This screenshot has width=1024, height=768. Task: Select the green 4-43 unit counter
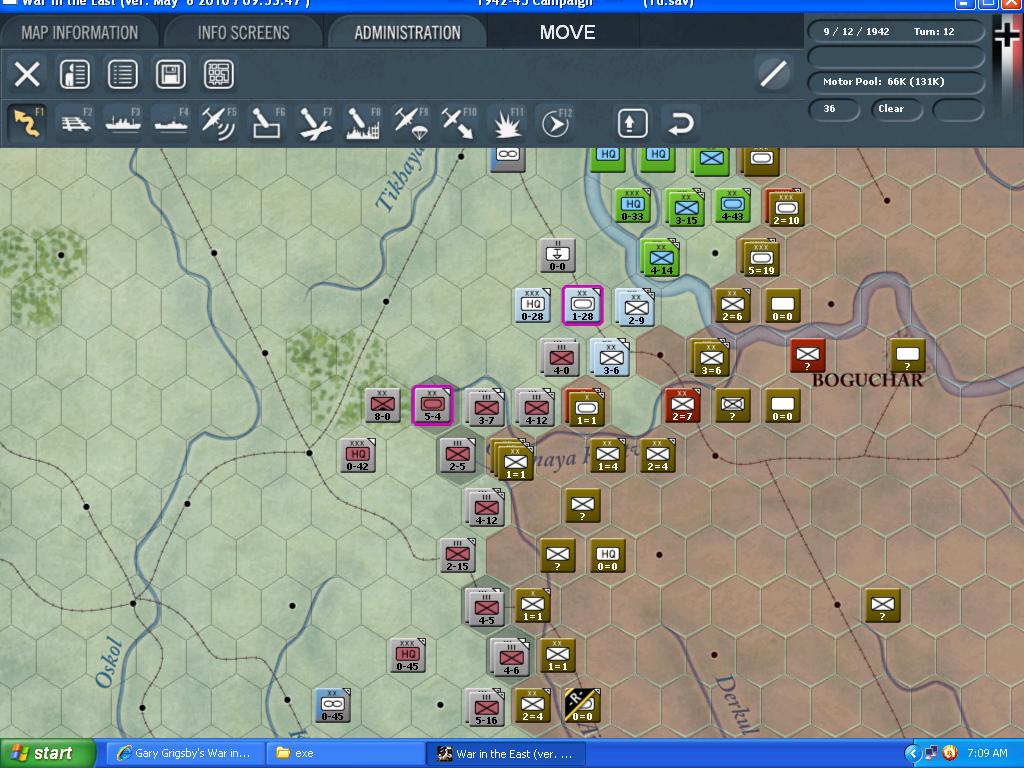pyautogui.click(x=732, y=206)
